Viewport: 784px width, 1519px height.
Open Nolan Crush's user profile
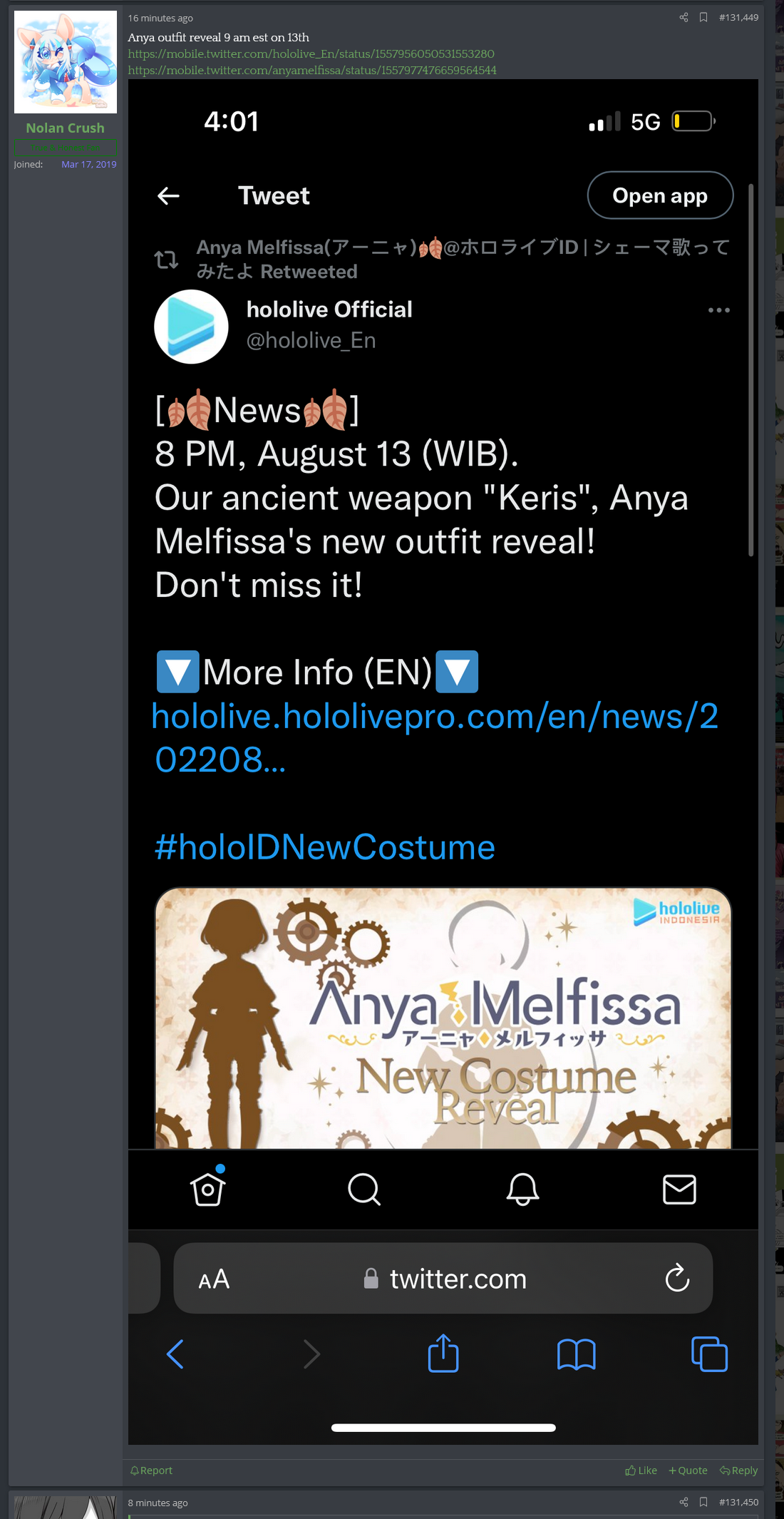click(x=65, y=128)
